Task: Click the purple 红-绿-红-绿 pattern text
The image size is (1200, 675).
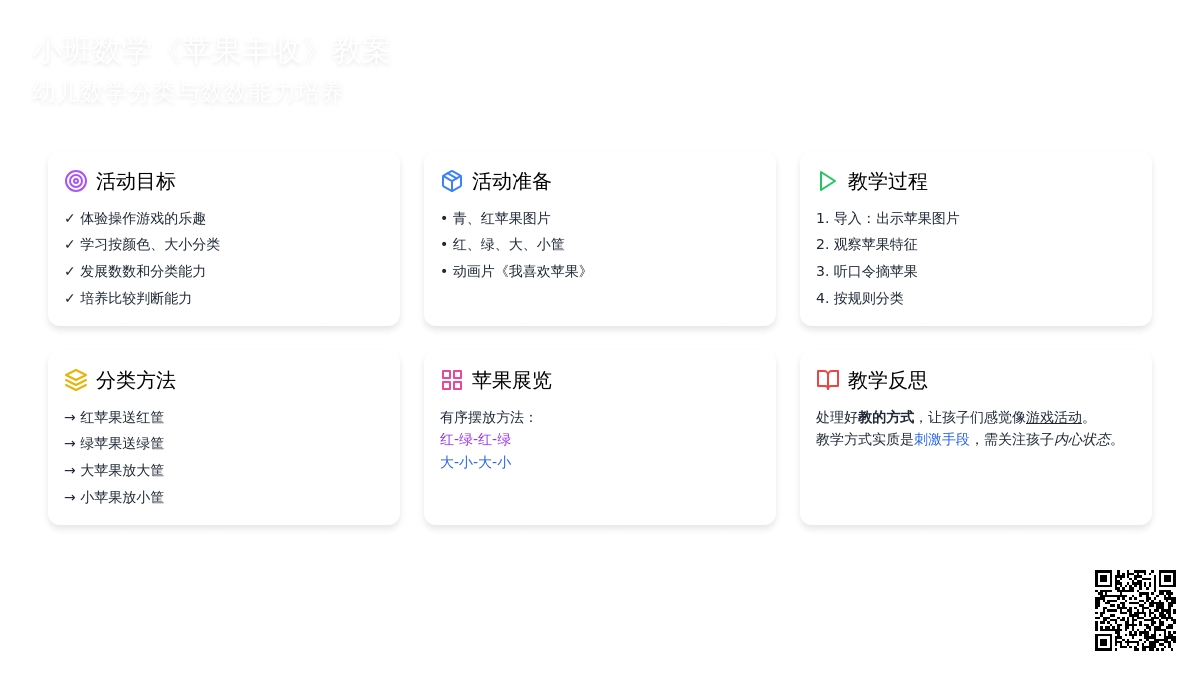Action: [475, 439]
